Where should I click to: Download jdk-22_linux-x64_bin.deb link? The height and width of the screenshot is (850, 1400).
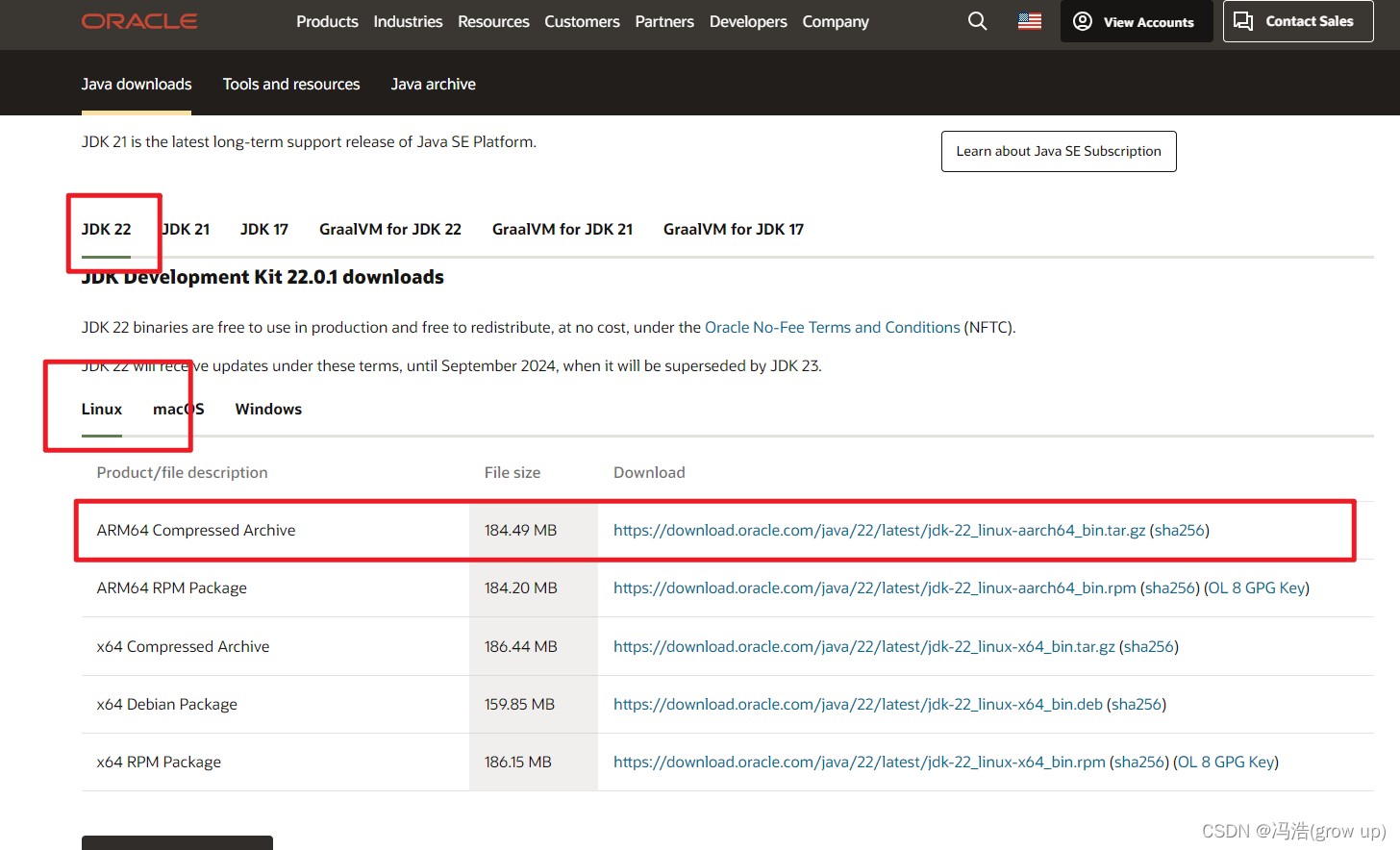858,704
